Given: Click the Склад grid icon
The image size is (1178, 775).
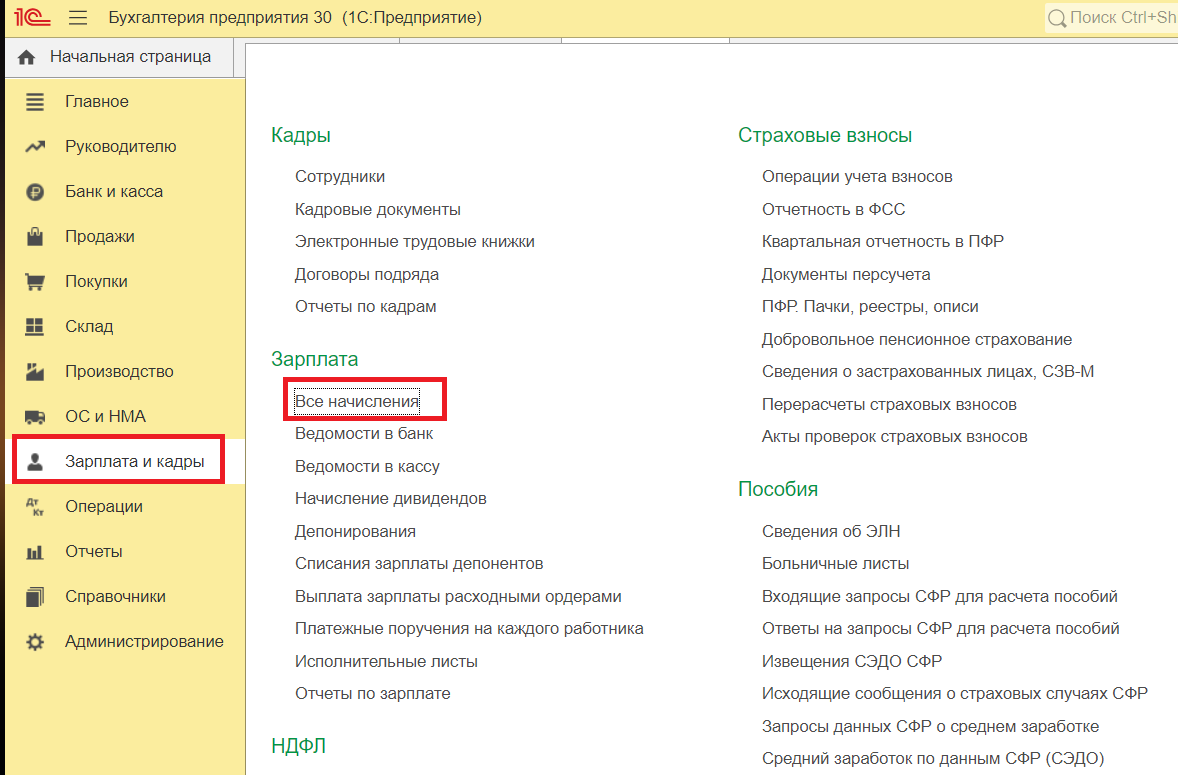Looking at the screenshot, I should tap(35, 327).
